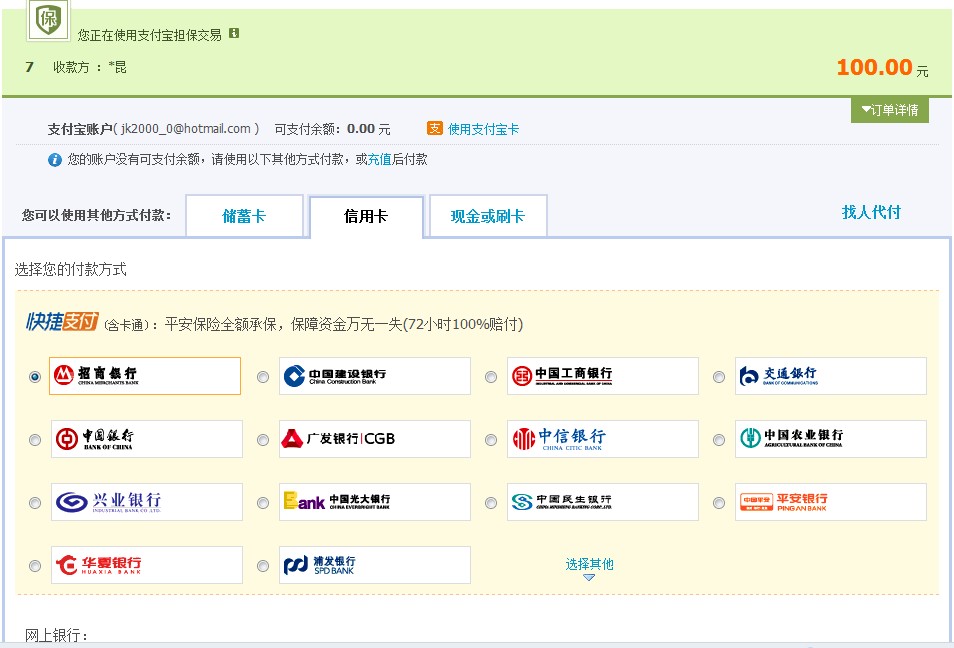The image size is (954, 648).
Task: Click the 可支付余额 0.00 balance text
Action: tap(332, 129)
